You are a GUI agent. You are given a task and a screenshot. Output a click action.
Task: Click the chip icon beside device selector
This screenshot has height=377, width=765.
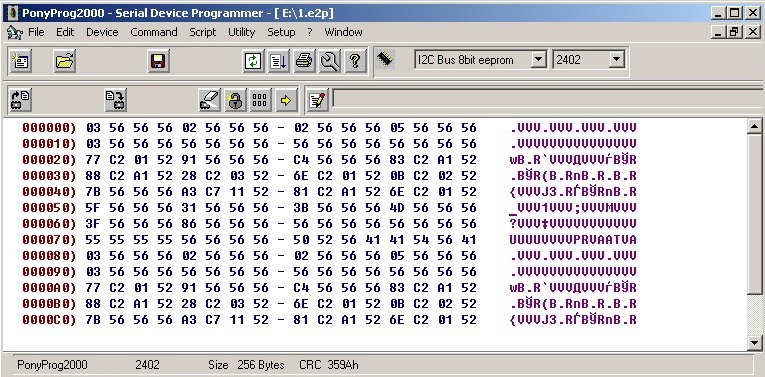385,59
